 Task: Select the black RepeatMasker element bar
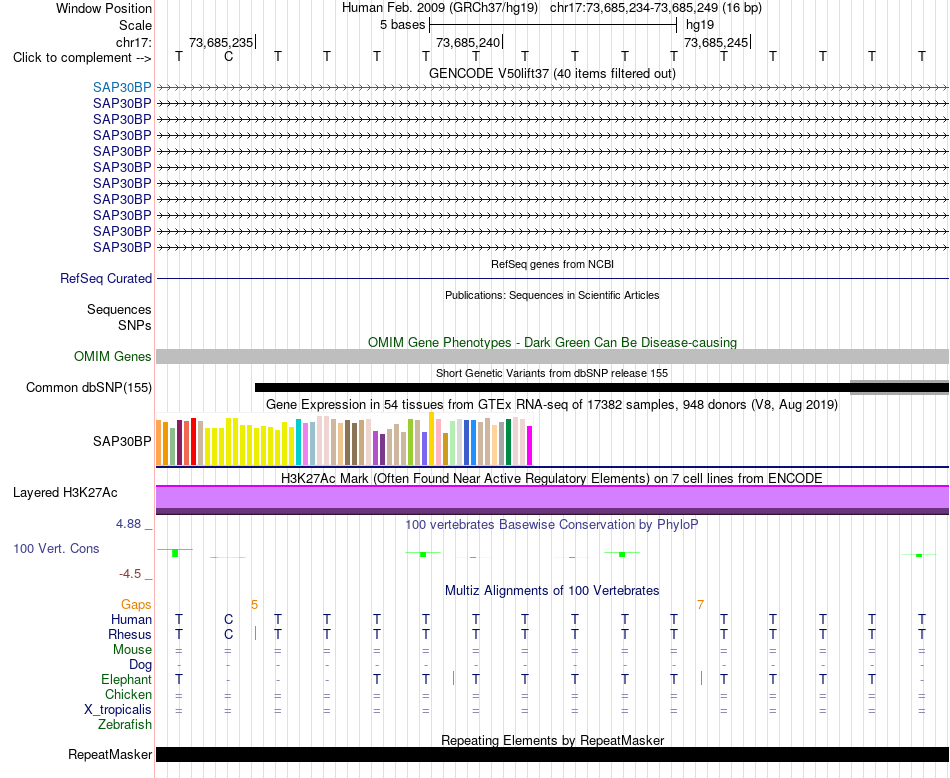(x=552, y=754)
